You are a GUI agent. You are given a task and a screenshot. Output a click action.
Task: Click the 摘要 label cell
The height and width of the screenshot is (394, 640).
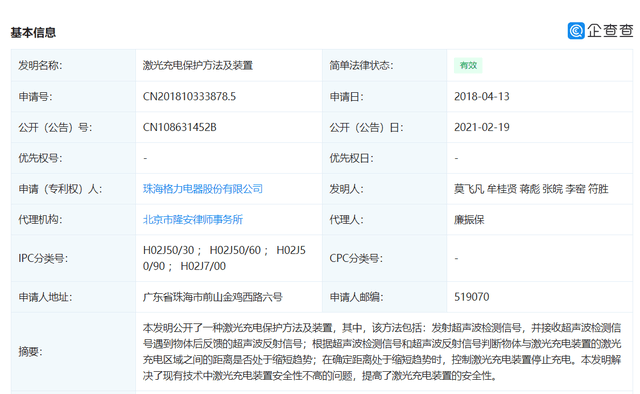73,352
